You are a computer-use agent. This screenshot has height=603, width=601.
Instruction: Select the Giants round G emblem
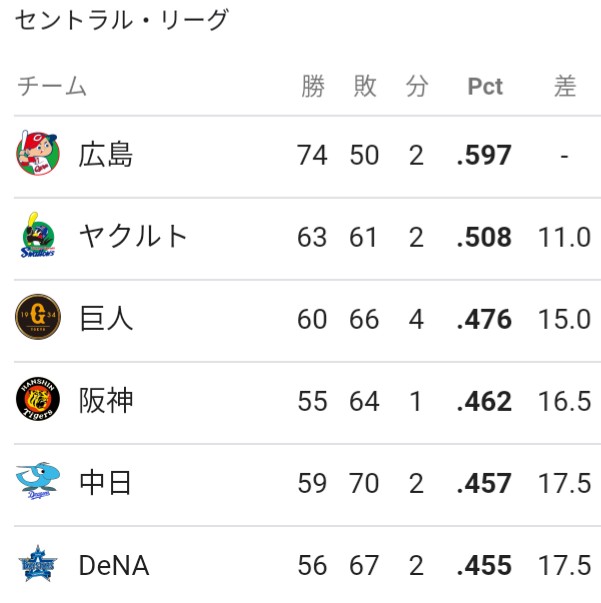point(38,317)
